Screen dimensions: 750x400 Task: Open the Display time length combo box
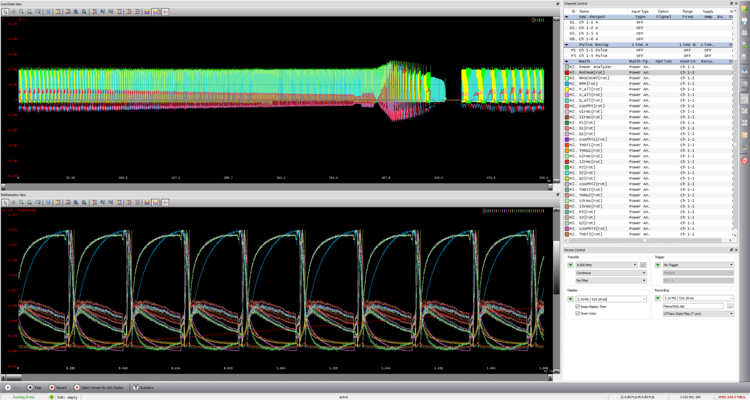coord(611,299)
